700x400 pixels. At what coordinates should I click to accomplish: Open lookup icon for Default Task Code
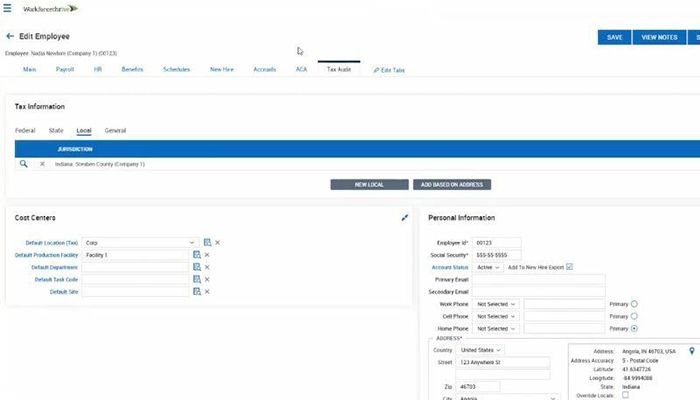(197, 279)
